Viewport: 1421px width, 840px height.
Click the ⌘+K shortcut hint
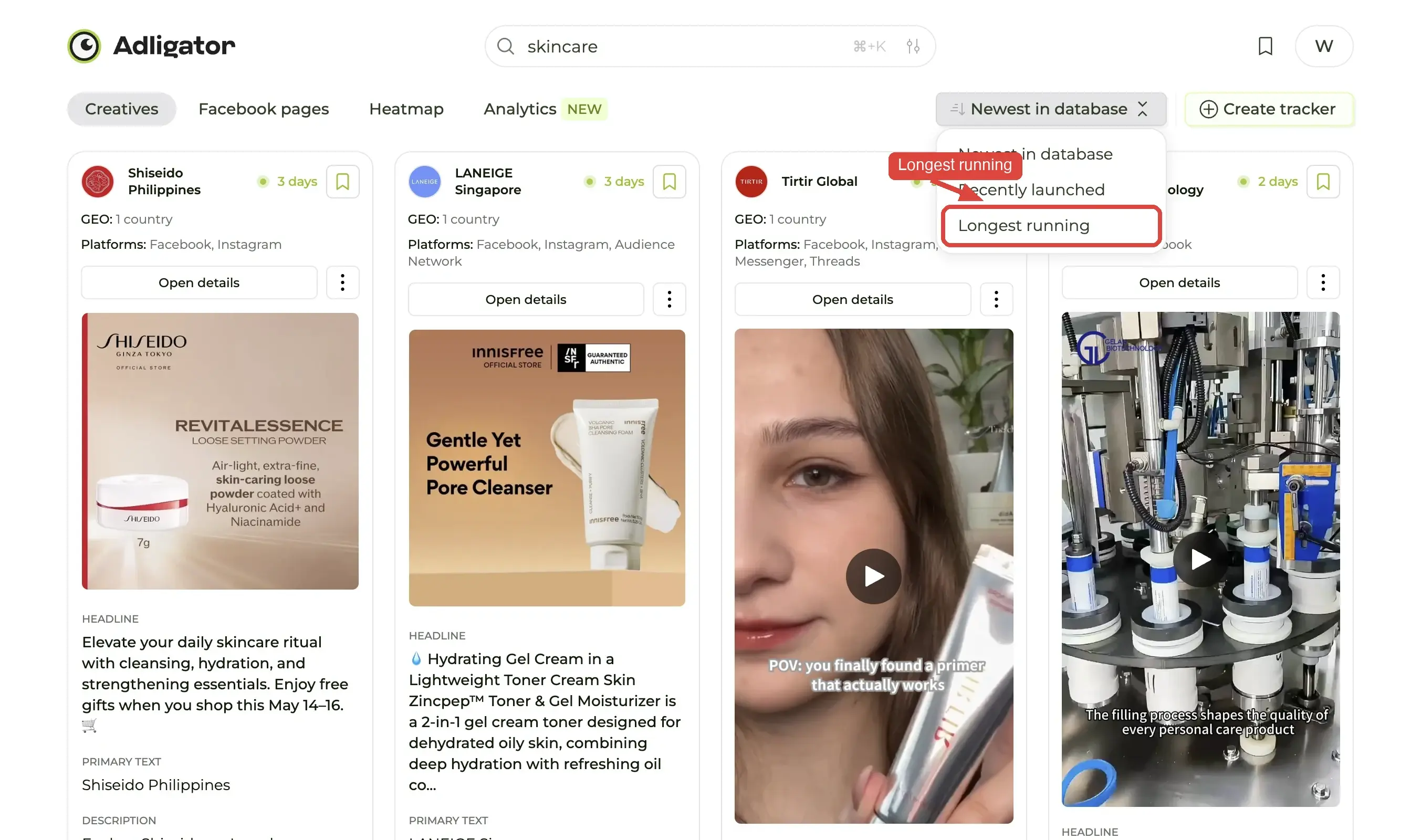click(x=869, y=46)
